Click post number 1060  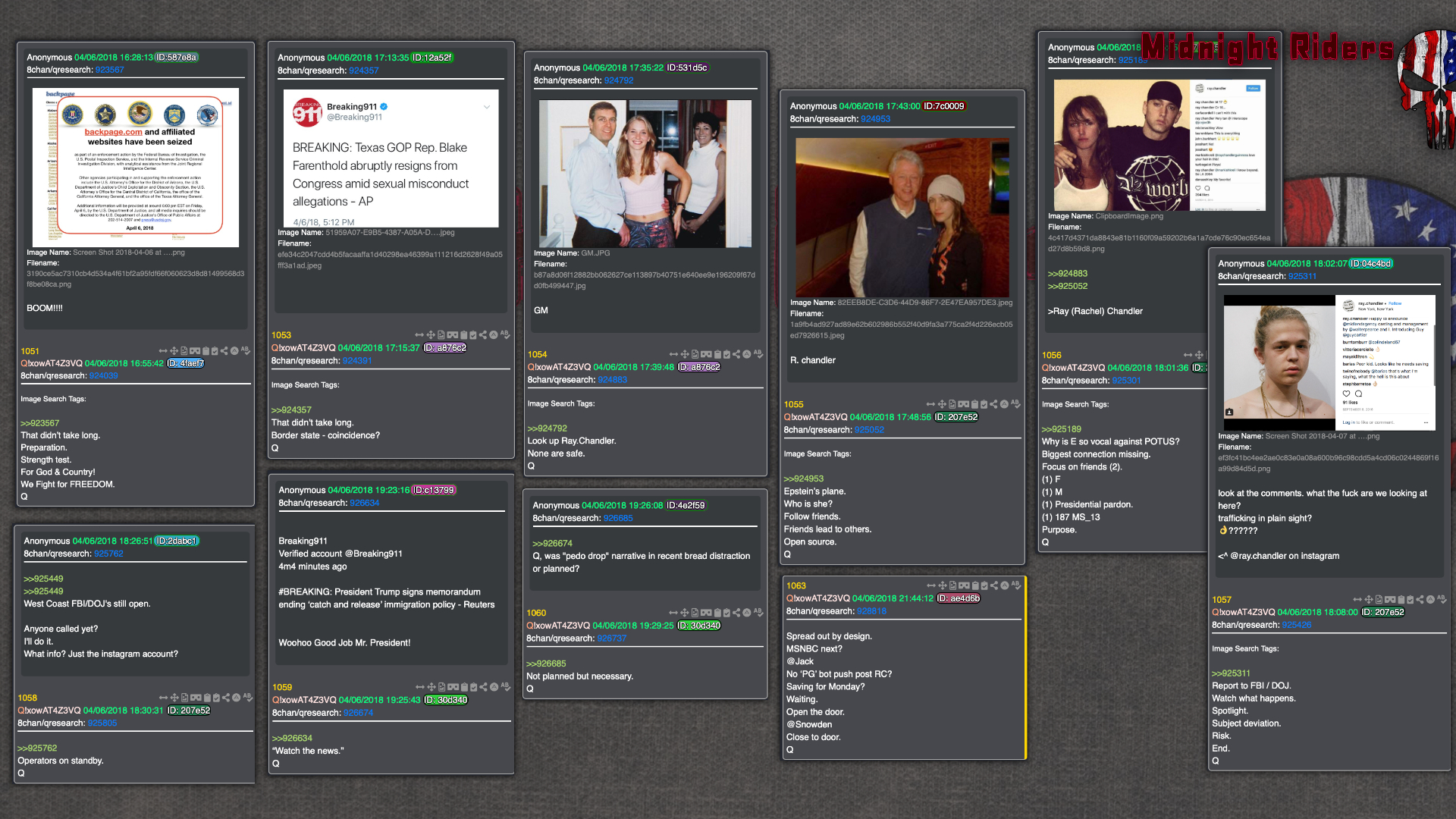click(x=536, y=613)
